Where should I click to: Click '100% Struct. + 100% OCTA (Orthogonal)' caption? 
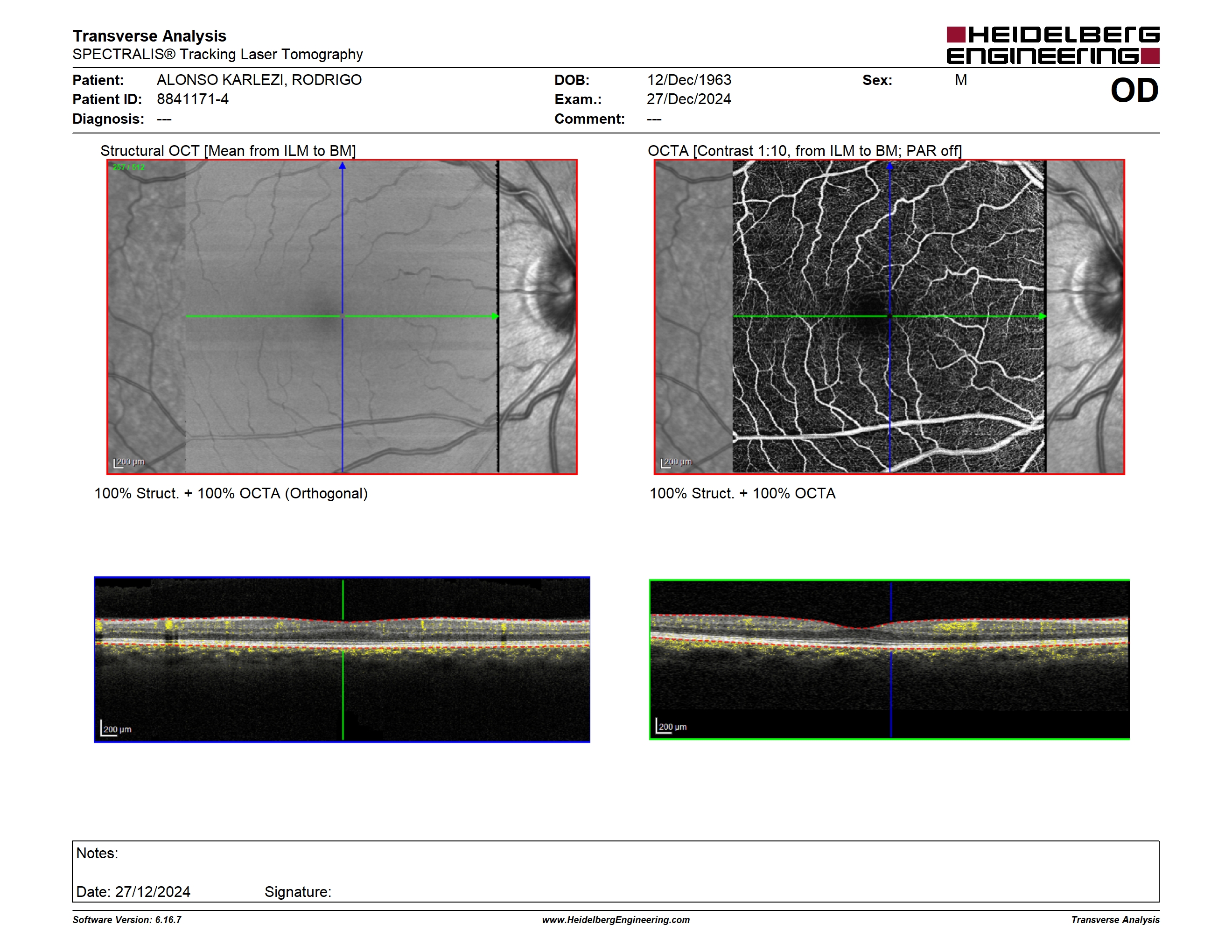(231, 493)
